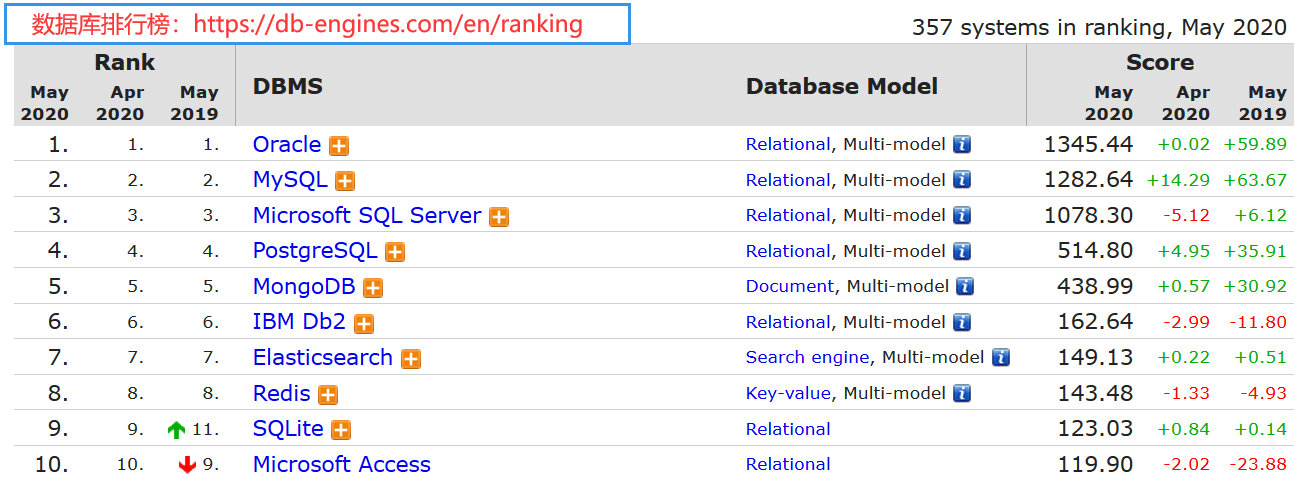This screenshot has width=1305, height=482.
Task: Click the green up arrow for SQLite
Action: 177,430
